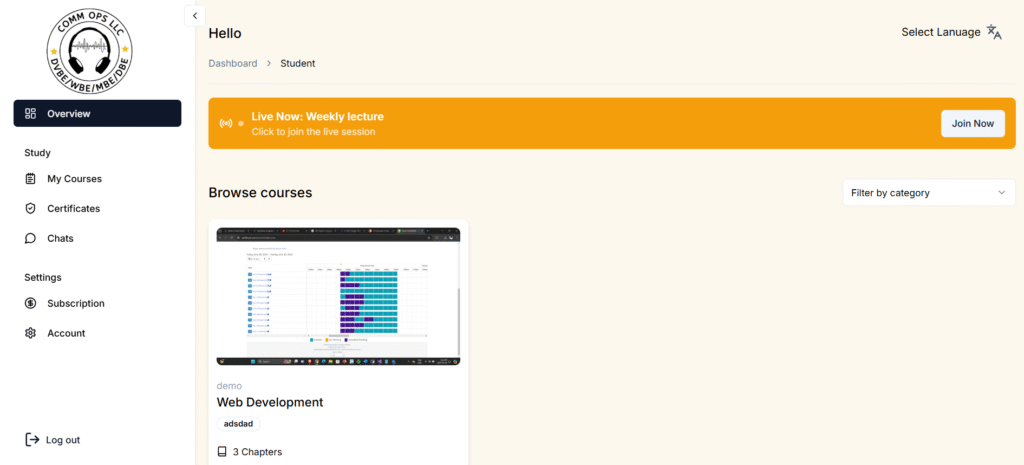1024x465 pixels.
Task: Click the My Courses clipboard icon
Action: (30, 179)
